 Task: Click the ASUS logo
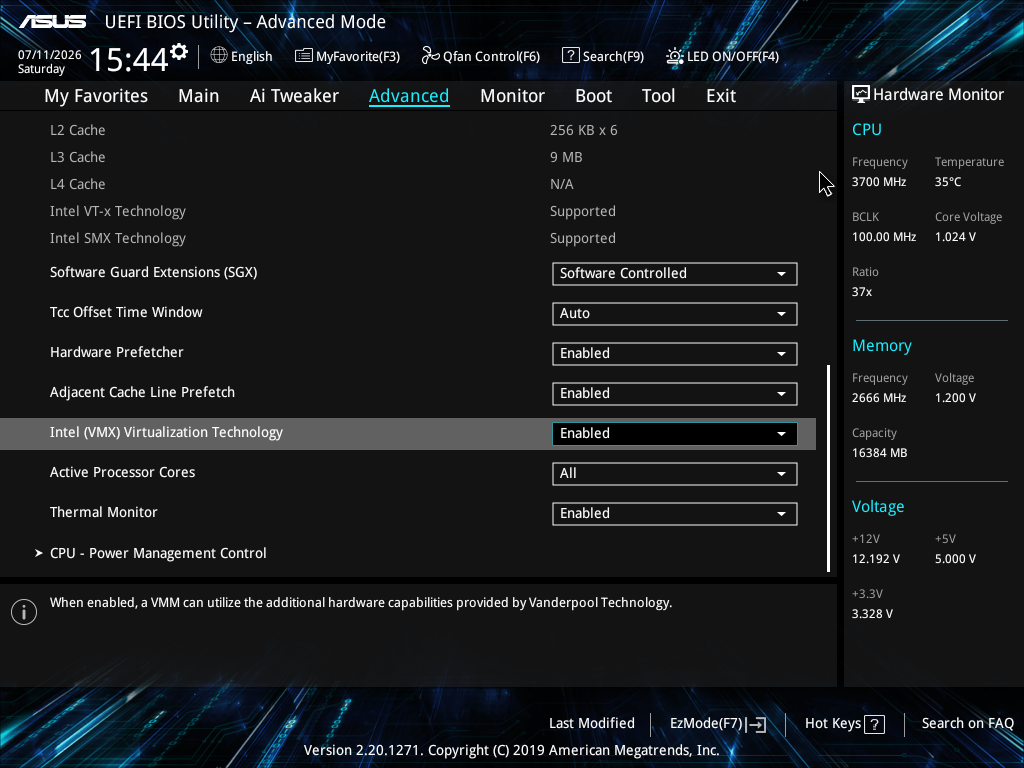pos(52,22)
